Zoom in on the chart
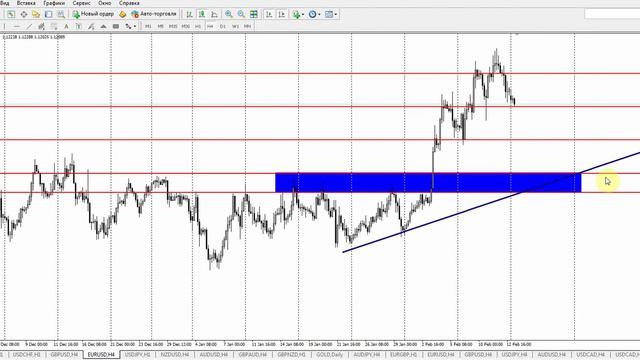The height and width of the screenshot is (360, 640). (229, 14)
